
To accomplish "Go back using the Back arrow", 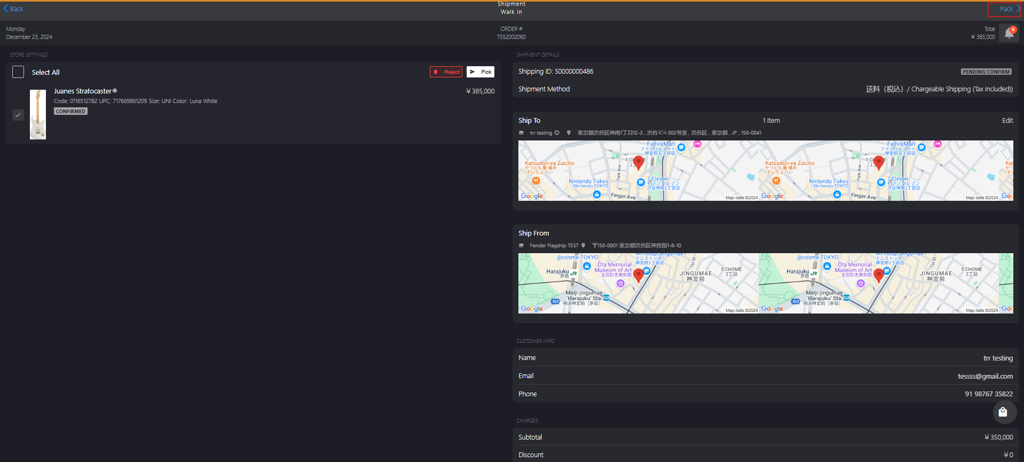I will 13,8.
